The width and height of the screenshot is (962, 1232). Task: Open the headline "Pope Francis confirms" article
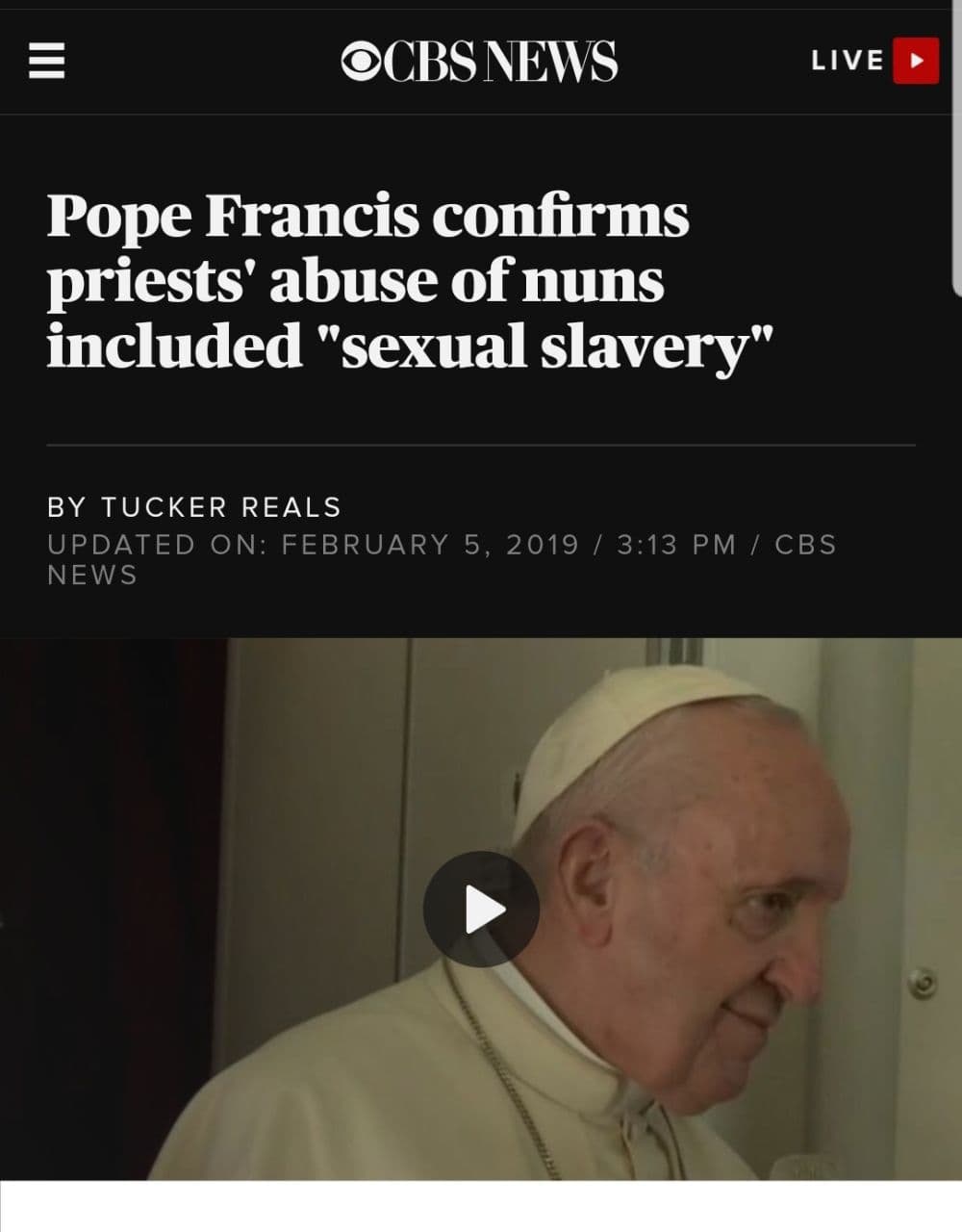tap(368, 216)
